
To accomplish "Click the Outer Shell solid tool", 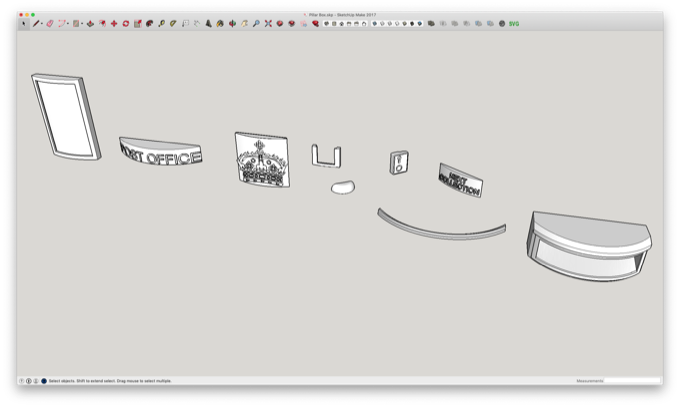I will click(431, 24).
